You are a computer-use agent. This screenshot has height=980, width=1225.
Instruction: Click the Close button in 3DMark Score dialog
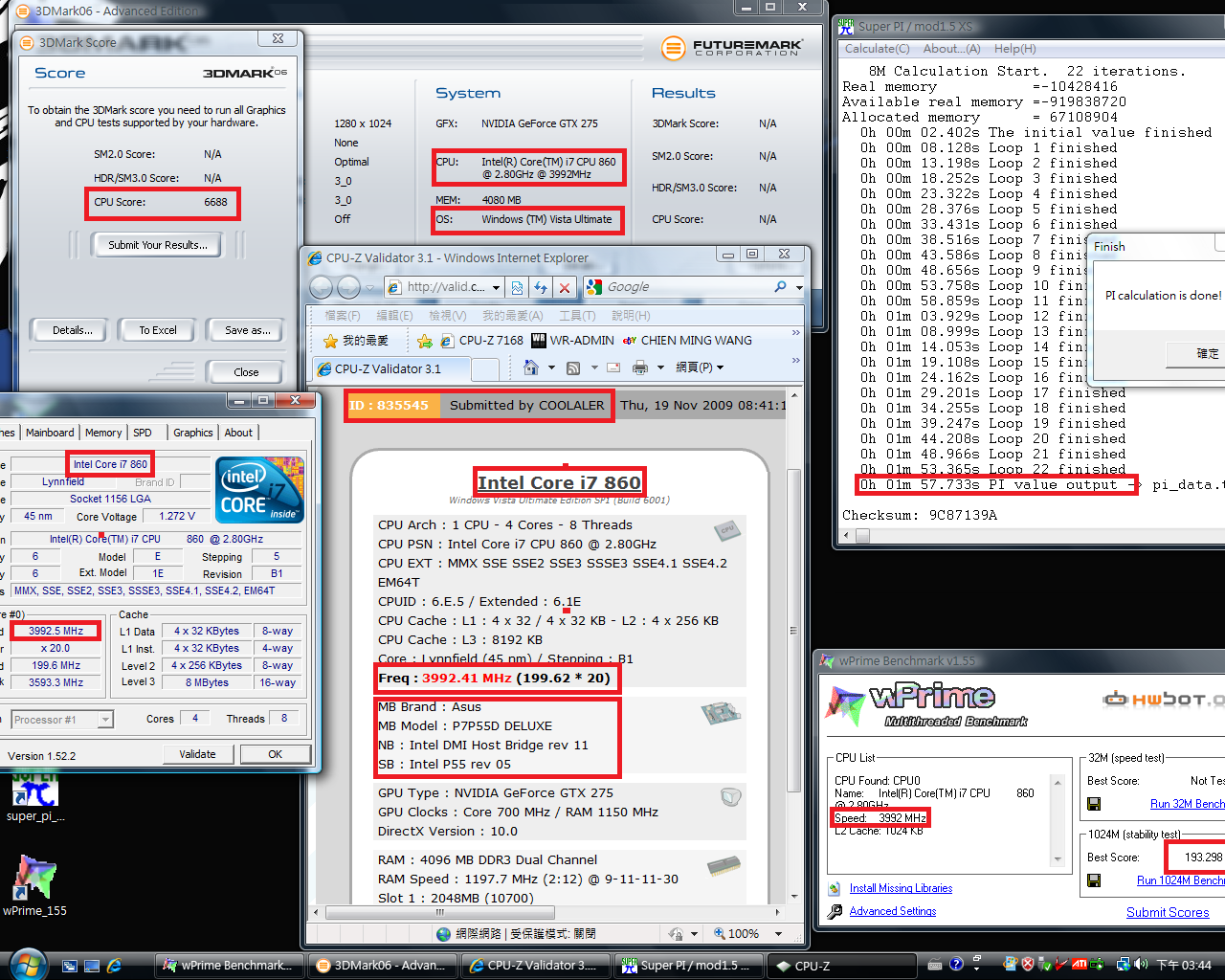point(246,372)
